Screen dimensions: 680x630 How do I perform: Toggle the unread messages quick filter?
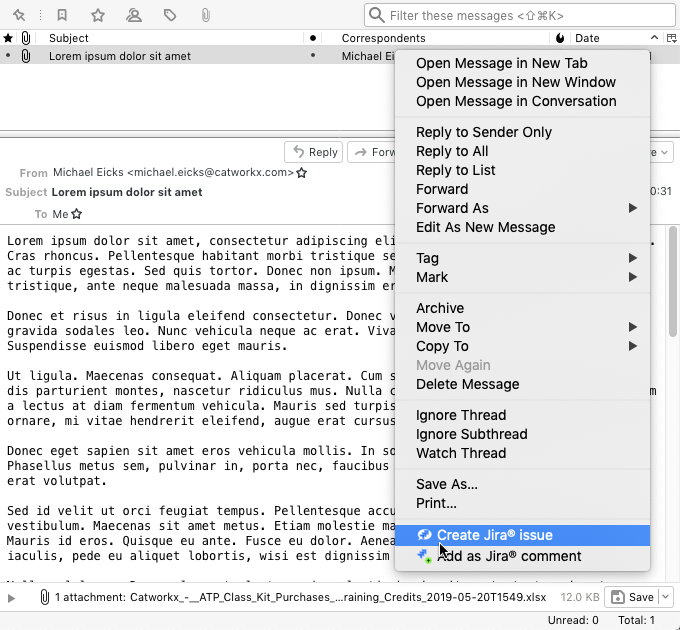(x=62, y=15)
